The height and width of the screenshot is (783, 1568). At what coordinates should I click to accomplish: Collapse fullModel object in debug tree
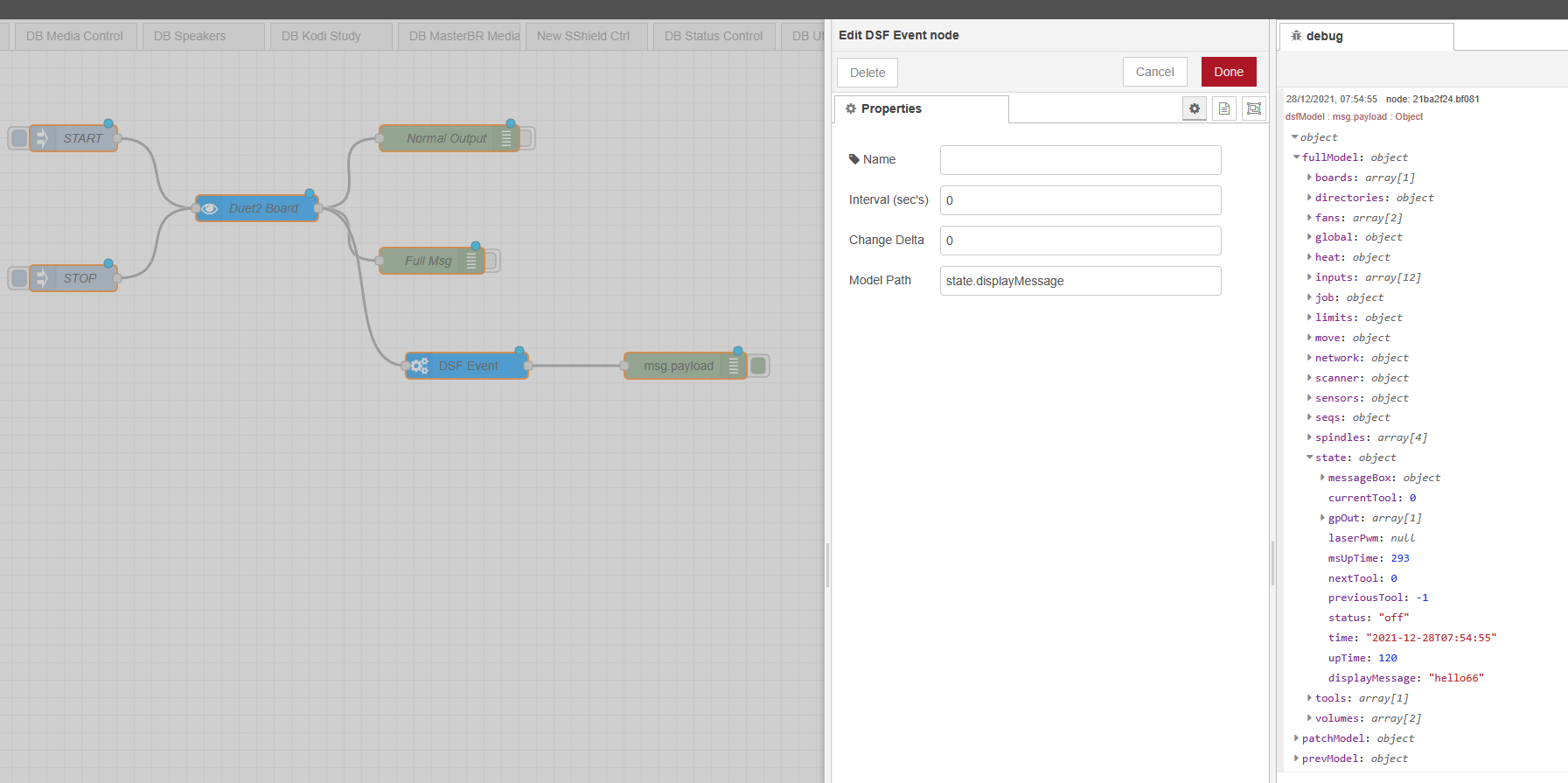pyautogui.click(x=1297, y=157)
